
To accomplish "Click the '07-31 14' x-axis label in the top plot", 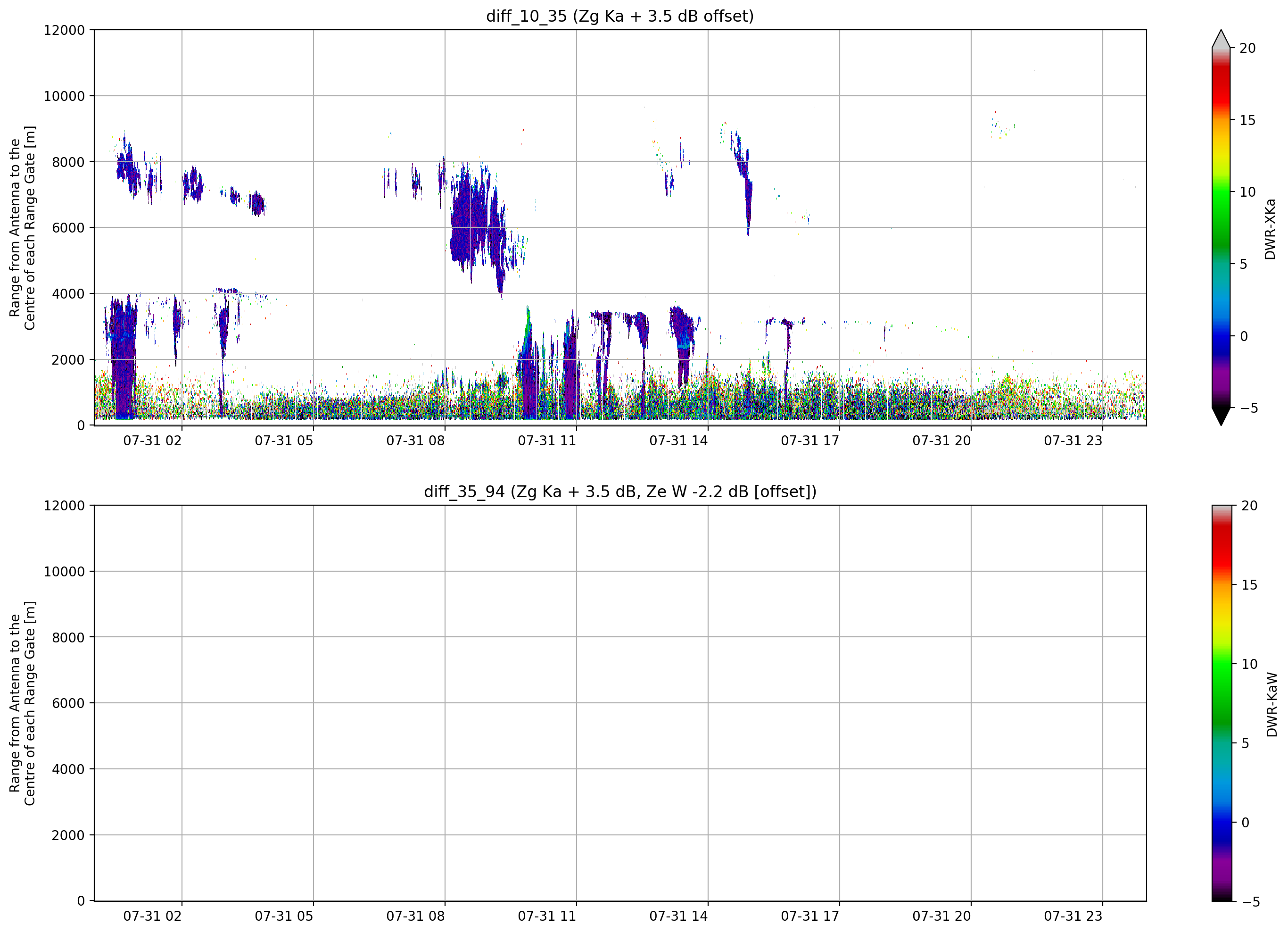I will (x=678, y=441).
